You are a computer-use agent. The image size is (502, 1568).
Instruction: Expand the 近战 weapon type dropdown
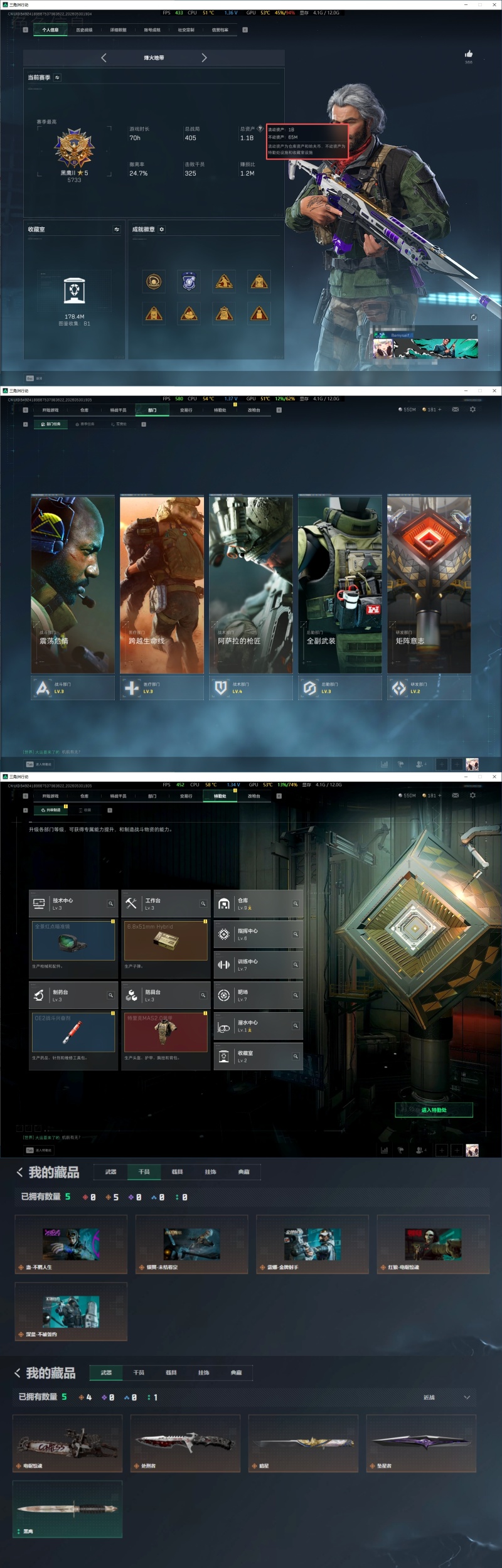447,1397
